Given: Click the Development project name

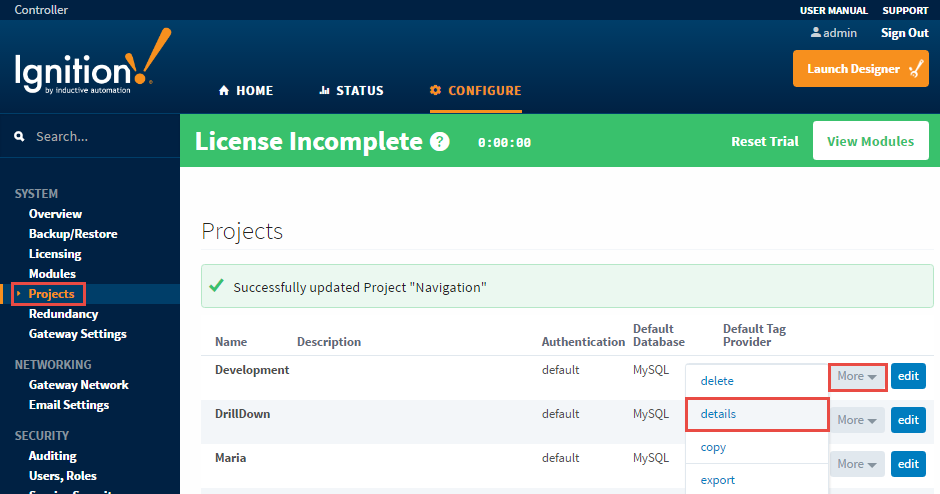Looking at the screenshot, I should coord(252,370).
